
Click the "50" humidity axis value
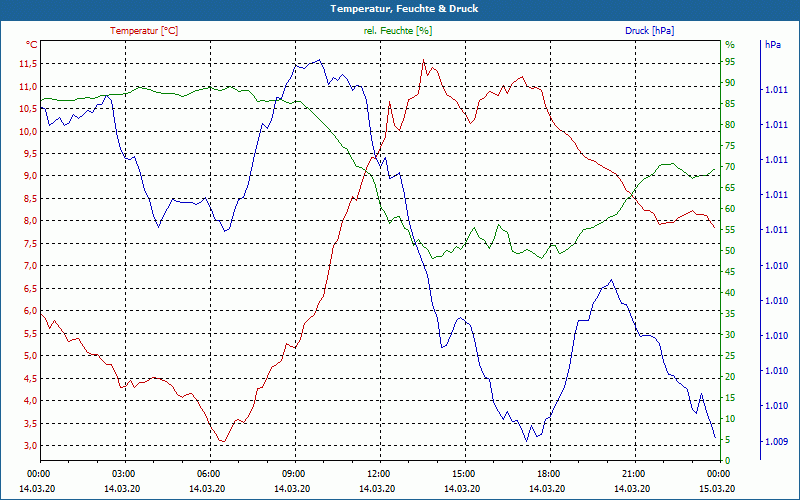tap(730, 251)
